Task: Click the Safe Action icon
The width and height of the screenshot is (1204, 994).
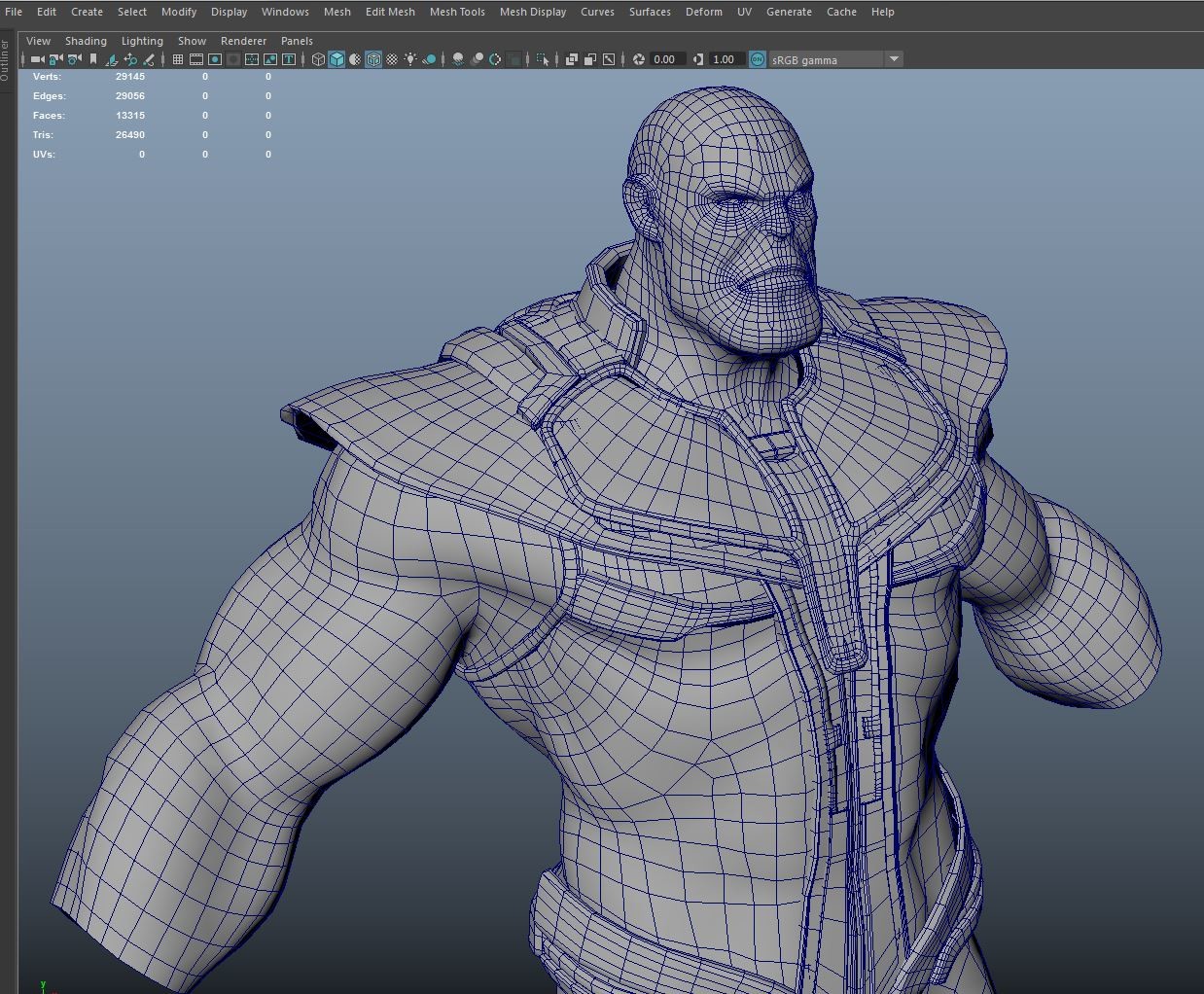Action: click(270, 59)
